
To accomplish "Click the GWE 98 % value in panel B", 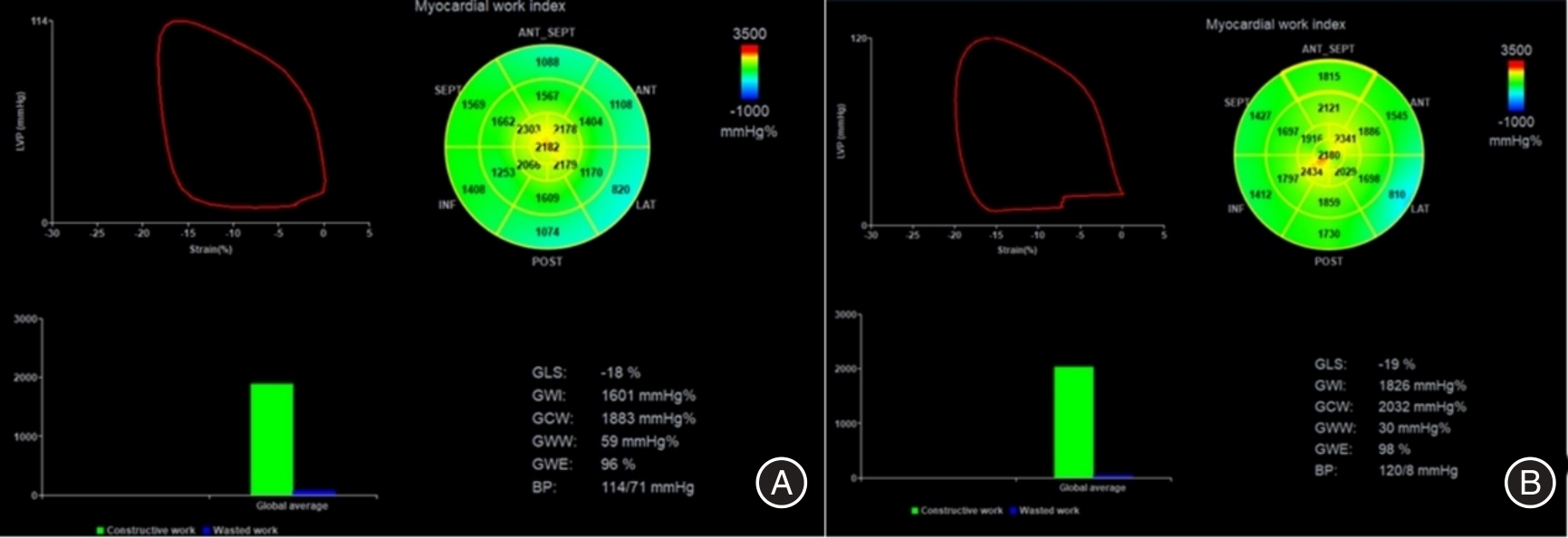I will (x=1394, y=449).
